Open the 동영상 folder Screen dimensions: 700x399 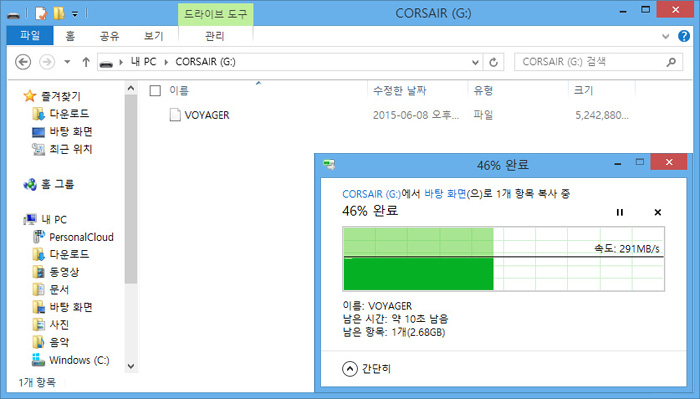tap(64, 272)
